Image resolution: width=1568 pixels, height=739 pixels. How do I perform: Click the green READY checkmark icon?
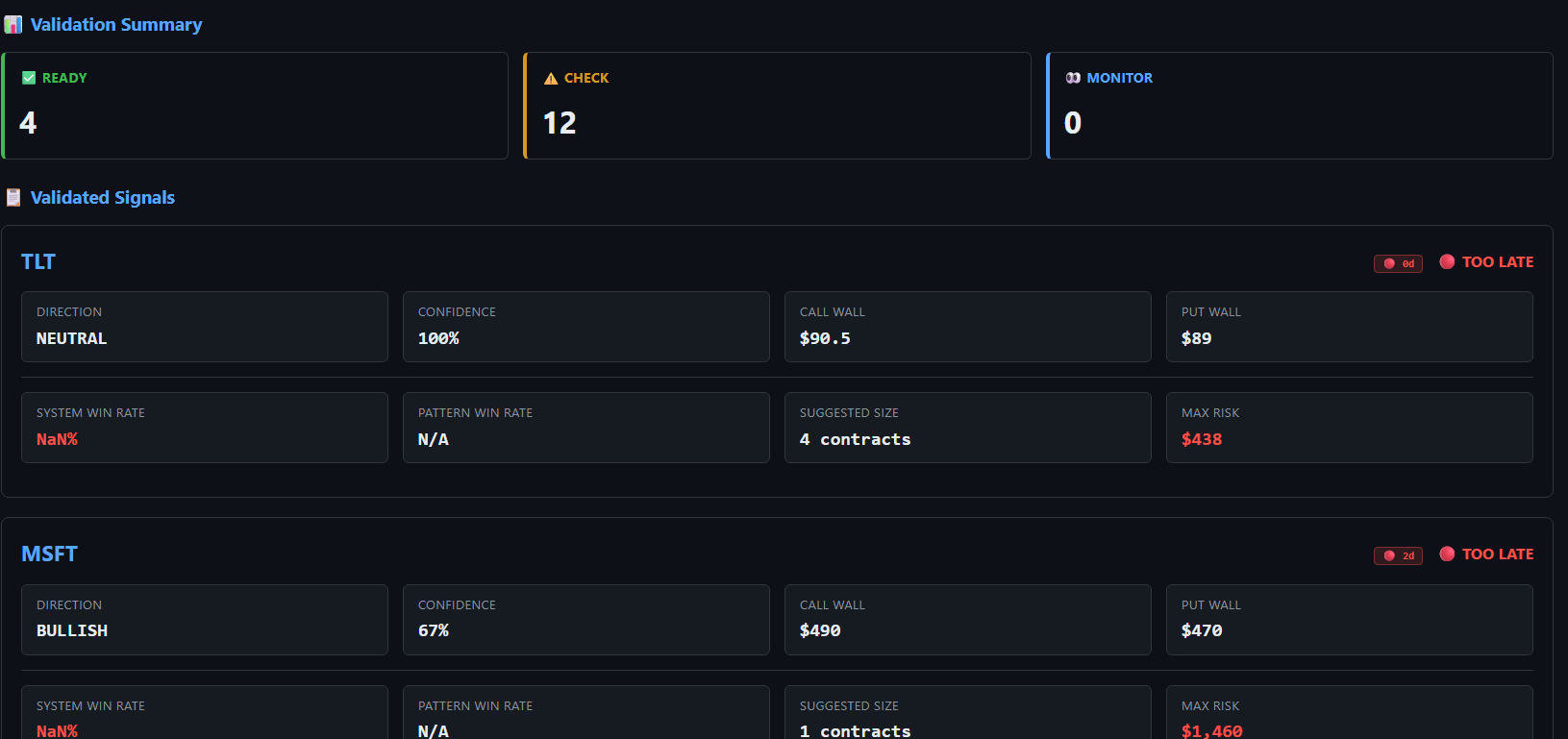tap(29, 78)
